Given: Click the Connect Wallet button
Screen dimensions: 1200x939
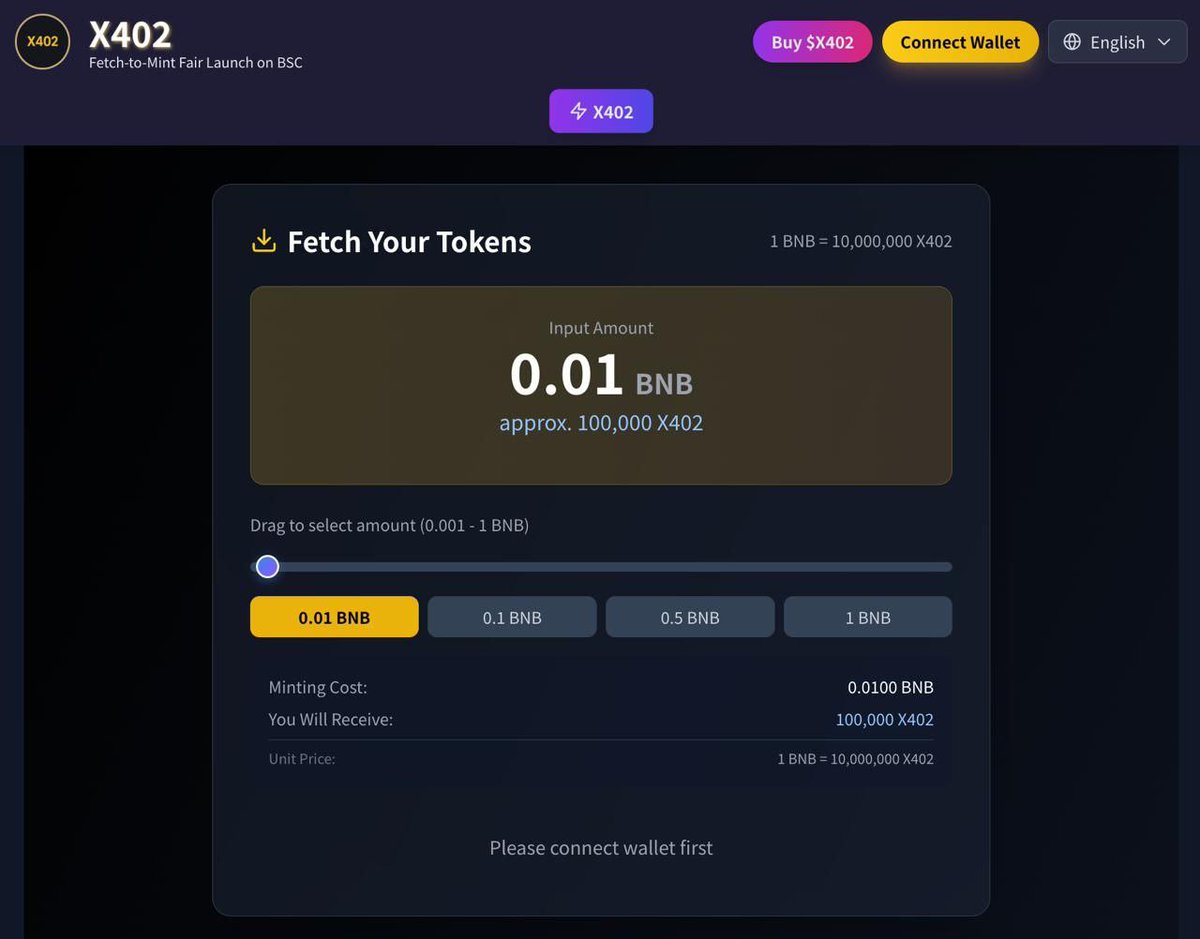Looking at the screenshot, I should coord(960,42).
